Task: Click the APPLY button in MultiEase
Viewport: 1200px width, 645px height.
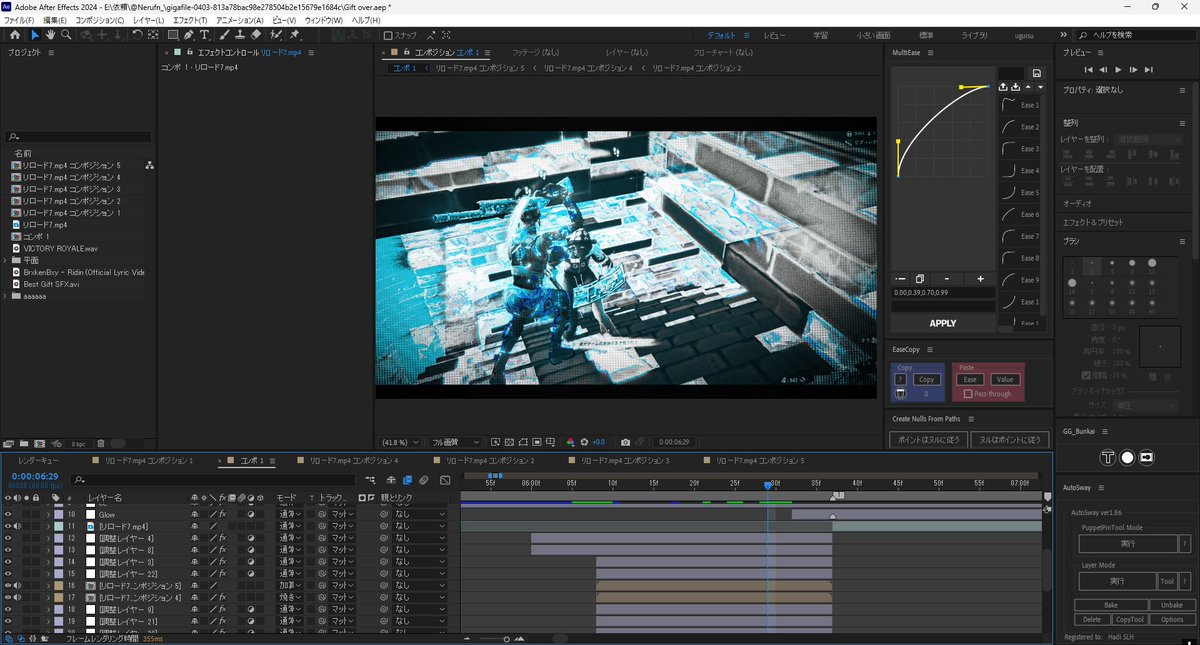Action: tap(942, 323)
